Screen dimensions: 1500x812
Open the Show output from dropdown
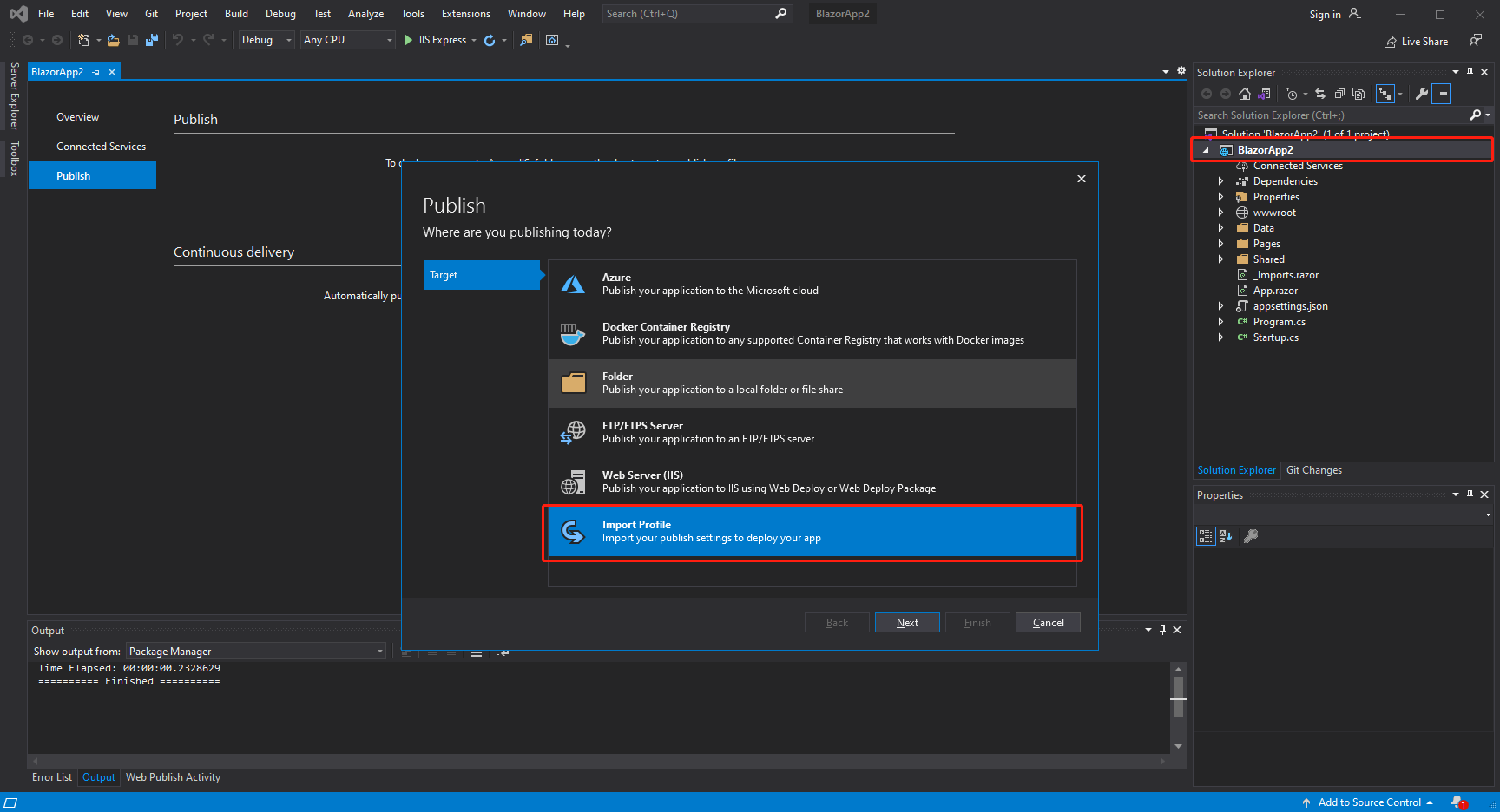(x=378, y=651)
